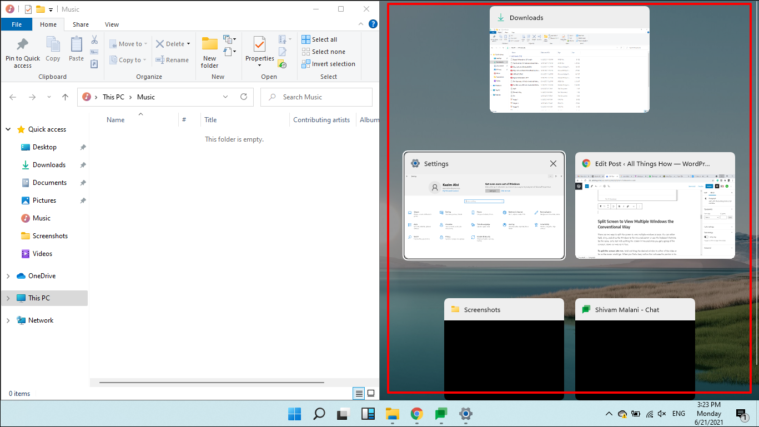
Task: Click the Back navigation arrow
Action: click(x=13, y=97)
